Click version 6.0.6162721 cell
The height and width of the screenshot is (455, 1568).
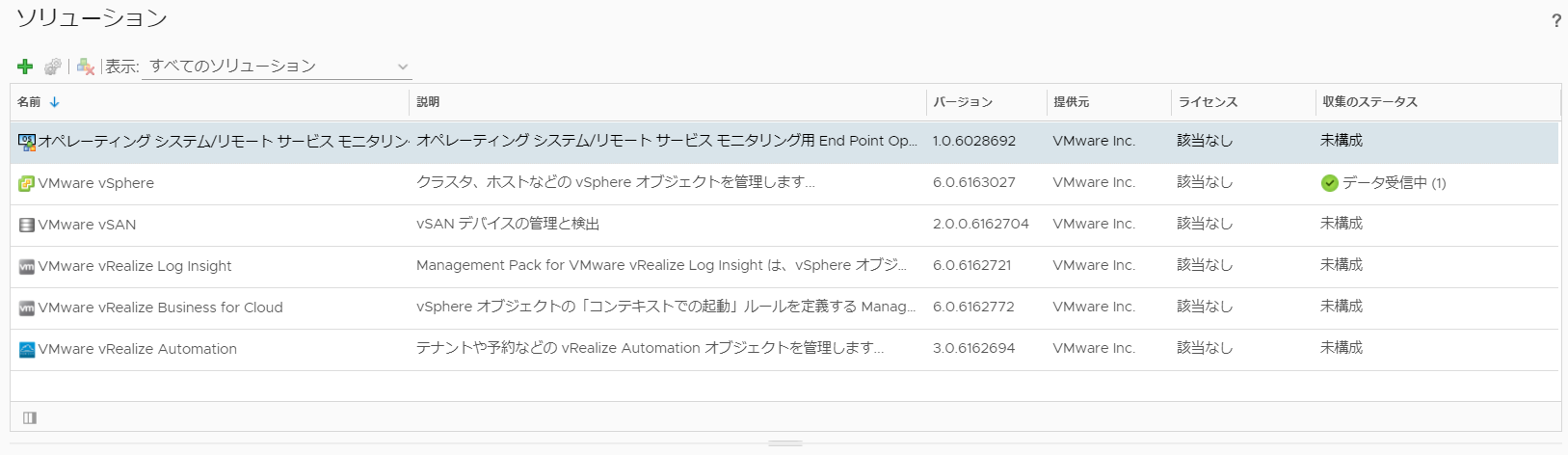(972, 265)
